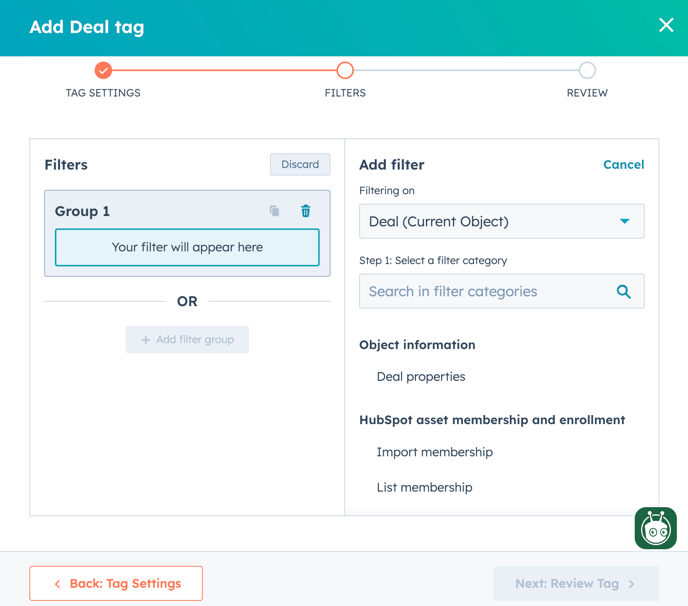Click the search magnifier icon
Screen dimensions: 688x606
point(624,291)
